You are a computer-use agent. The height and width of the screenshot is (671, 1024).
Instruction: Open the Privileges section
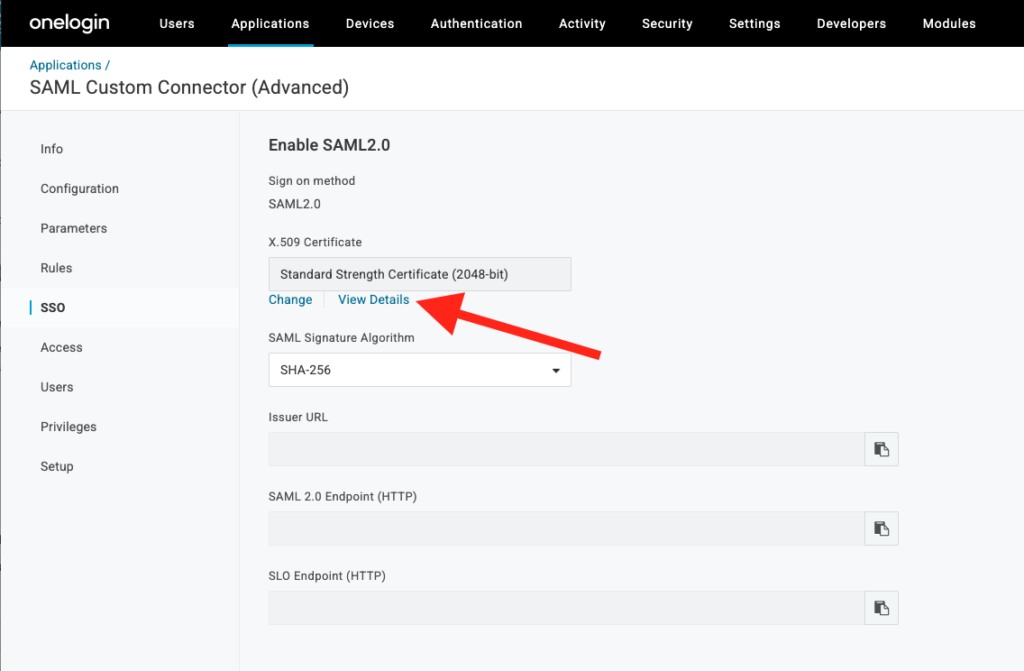pyautogui.click(x=68, y=426)
